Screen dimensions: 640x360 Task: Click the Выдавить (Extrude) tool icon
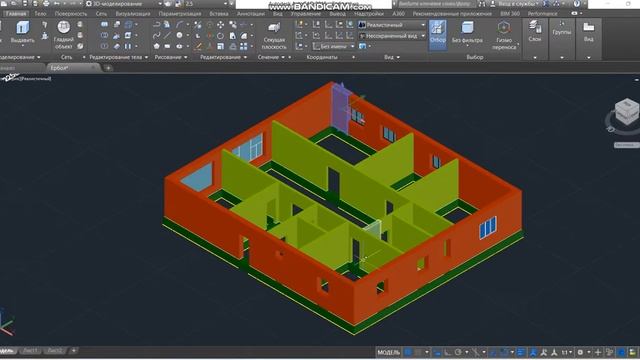pos(22,28)
